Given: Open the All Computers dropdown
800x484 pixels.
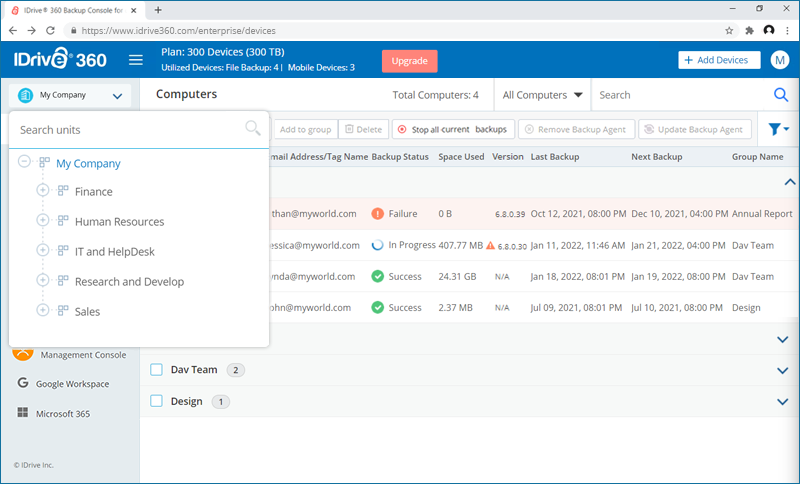Looking at the screenshot, I should point(542,95).
